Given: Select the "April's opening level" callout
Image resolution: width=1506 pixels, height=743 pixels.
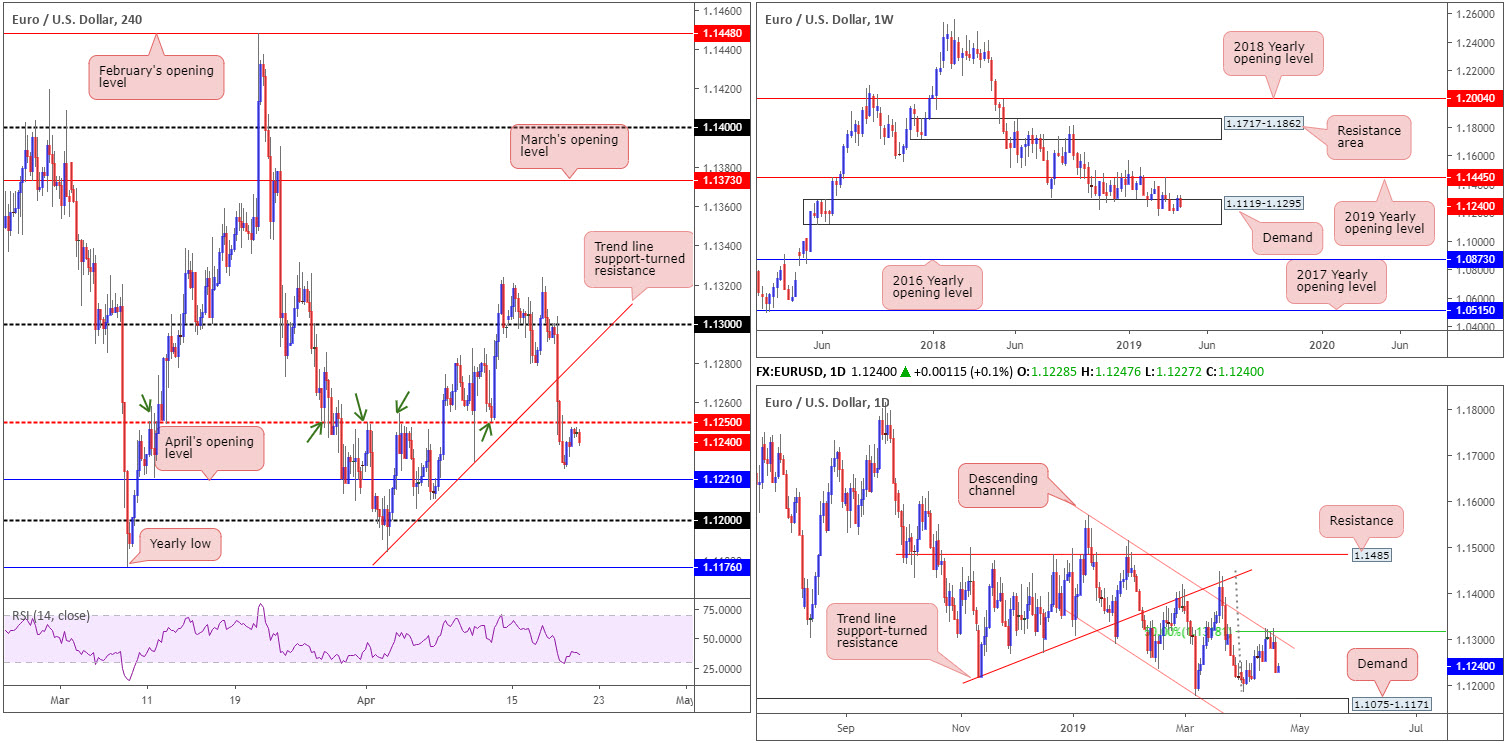Looking at the screenshot, I should [x=208, y=449].
